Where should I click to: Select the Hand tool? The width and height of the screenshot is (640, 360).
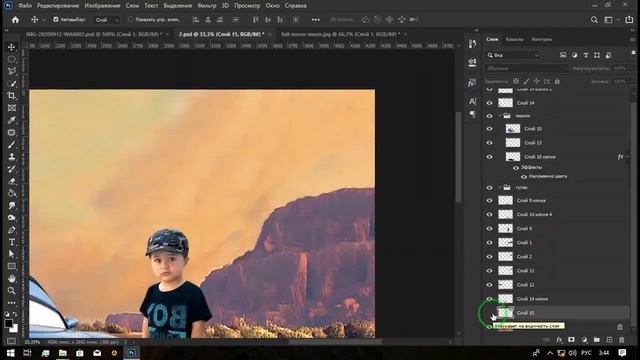[11, 279]
